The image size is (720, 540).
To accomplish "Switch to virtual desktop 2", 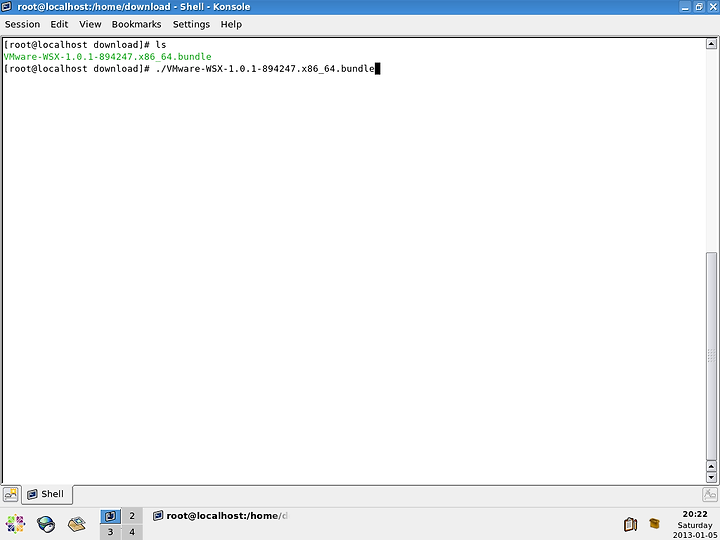I will 132,516.
